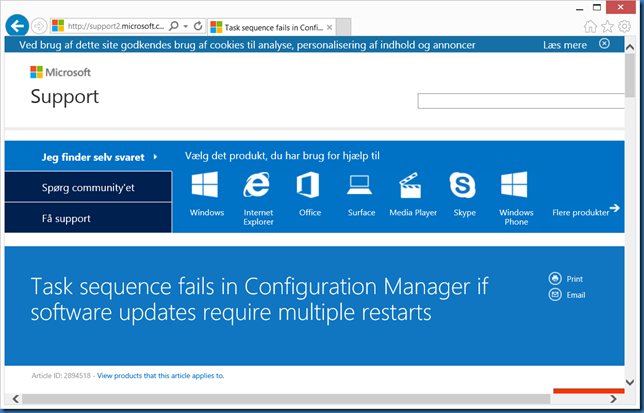The image size is (644, 413).
Task: Open the browser Home icon
Action: point(591,25)
